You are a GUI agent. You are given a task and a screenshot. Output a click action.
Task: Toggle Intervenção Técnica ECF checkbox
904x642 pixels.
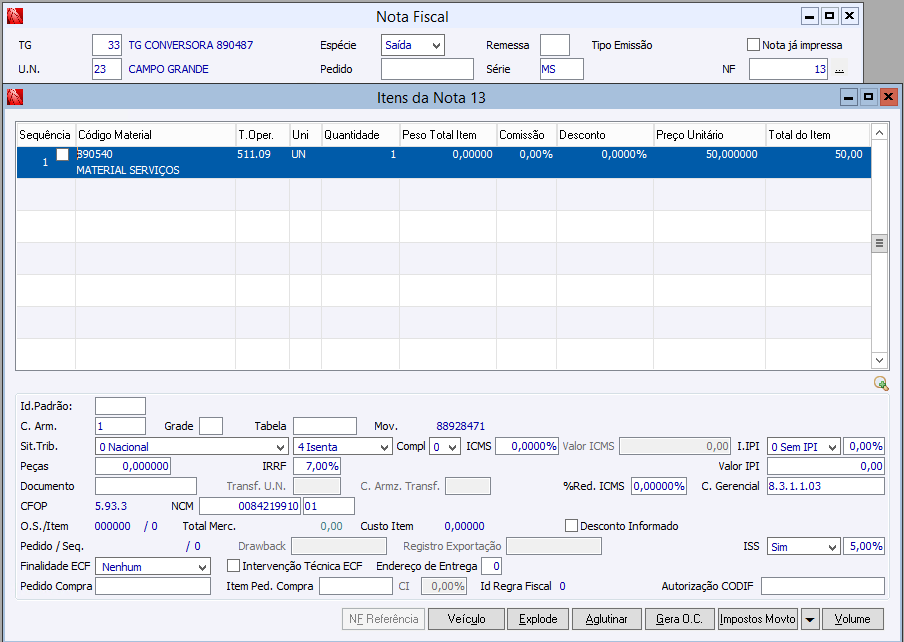pos(234,566)
